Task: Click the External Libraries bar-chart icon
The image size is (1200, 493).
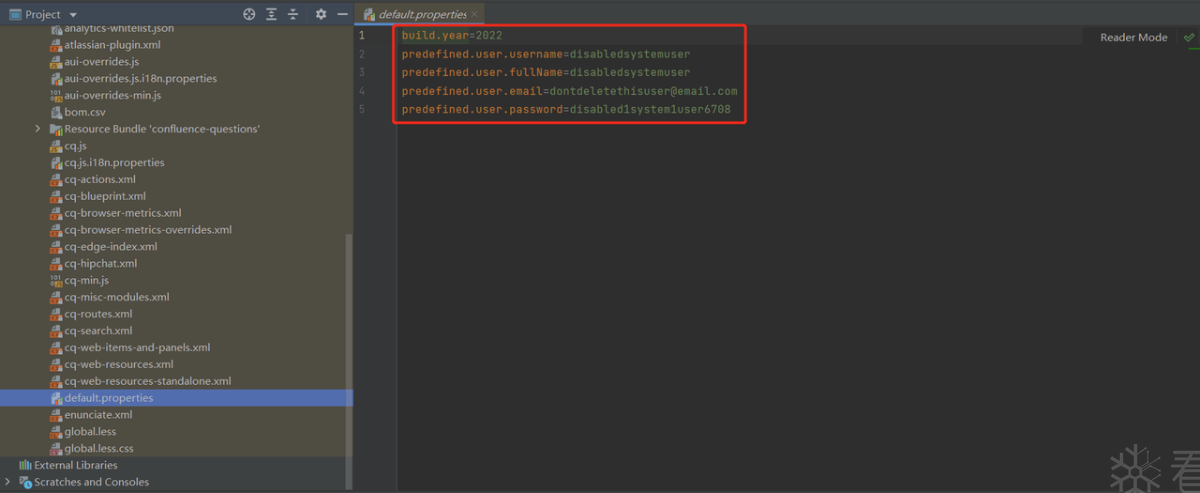Action: point(25,465)
